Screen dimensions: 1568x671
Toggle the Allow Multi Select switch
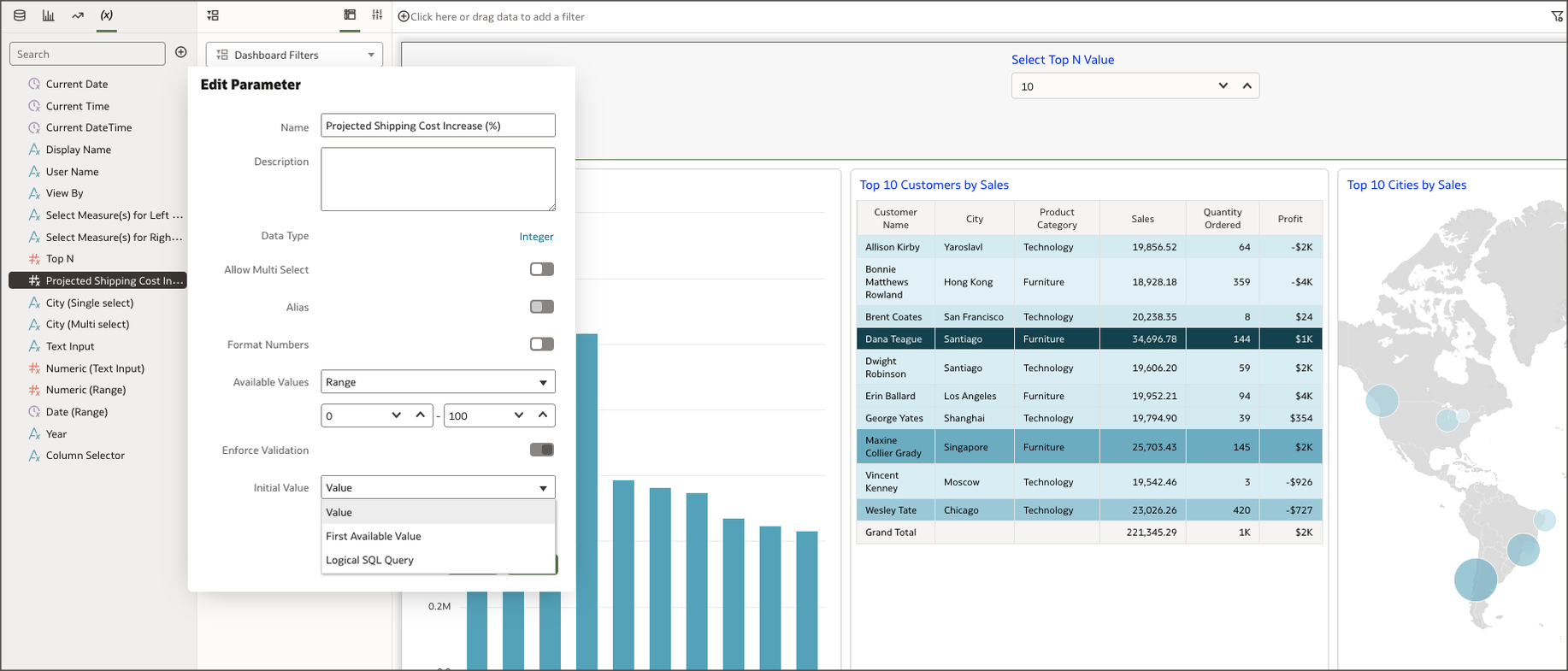[x=541, y=269]
